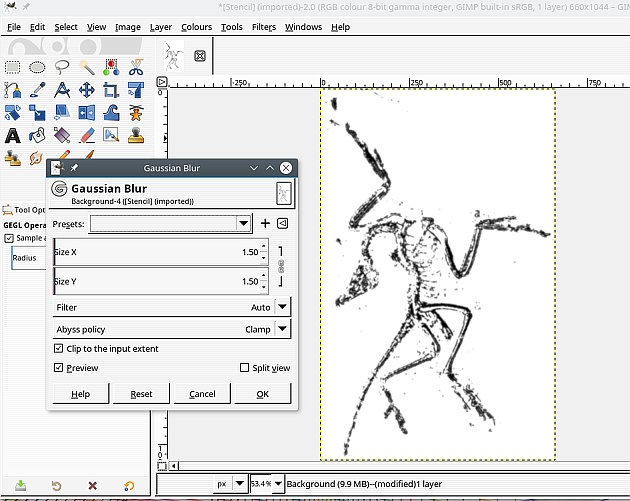Choose the Scissors Select tool
Screen dimensions: 630x501
[x=136, y=67]
